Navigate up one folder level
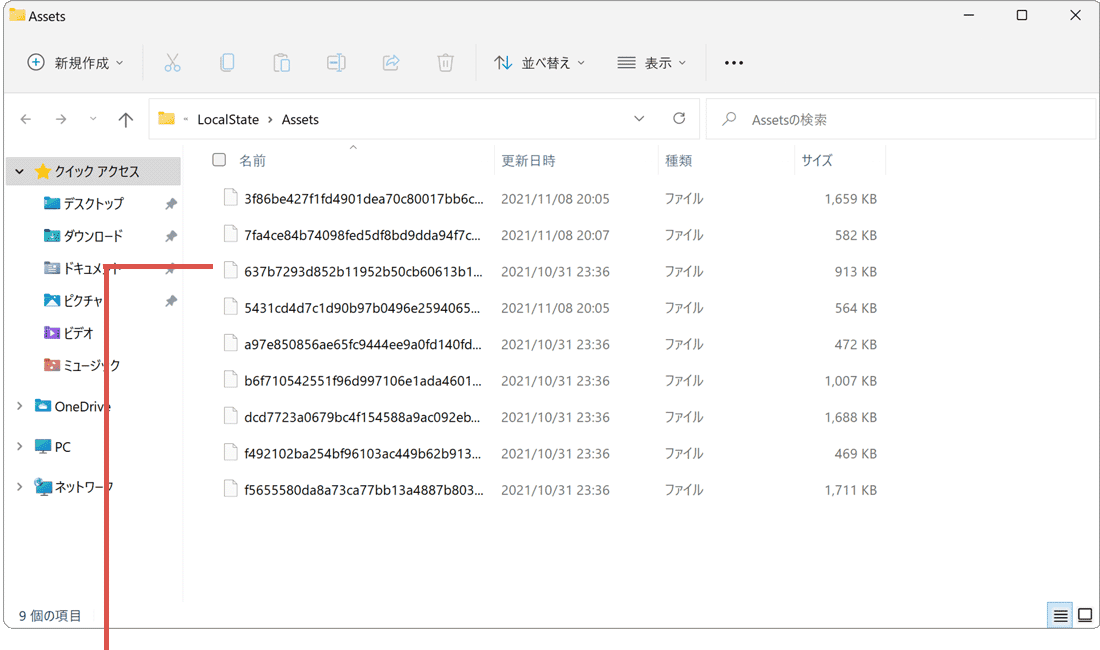 [125, 118]
